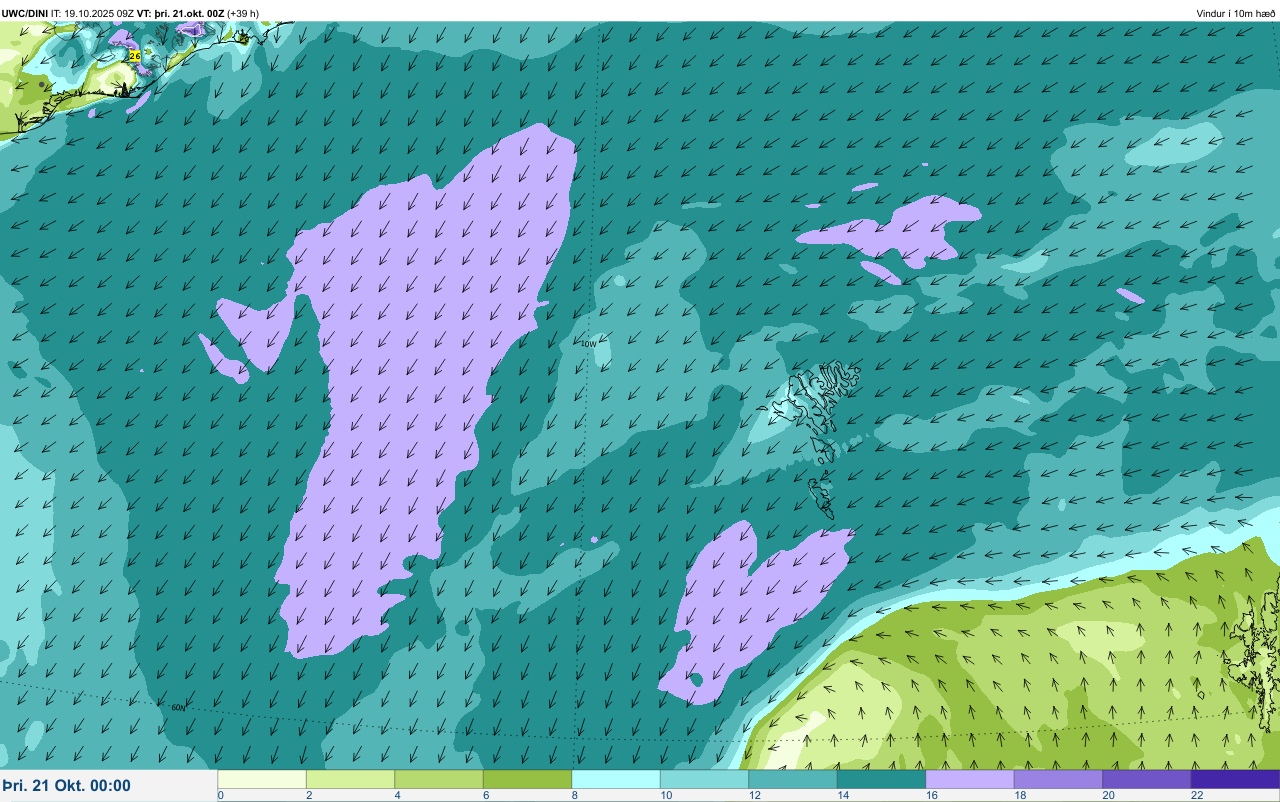Click the 8–10 light cyan legend swatch
This screenshot has width=1280, height=802.
tap(616, 779)
